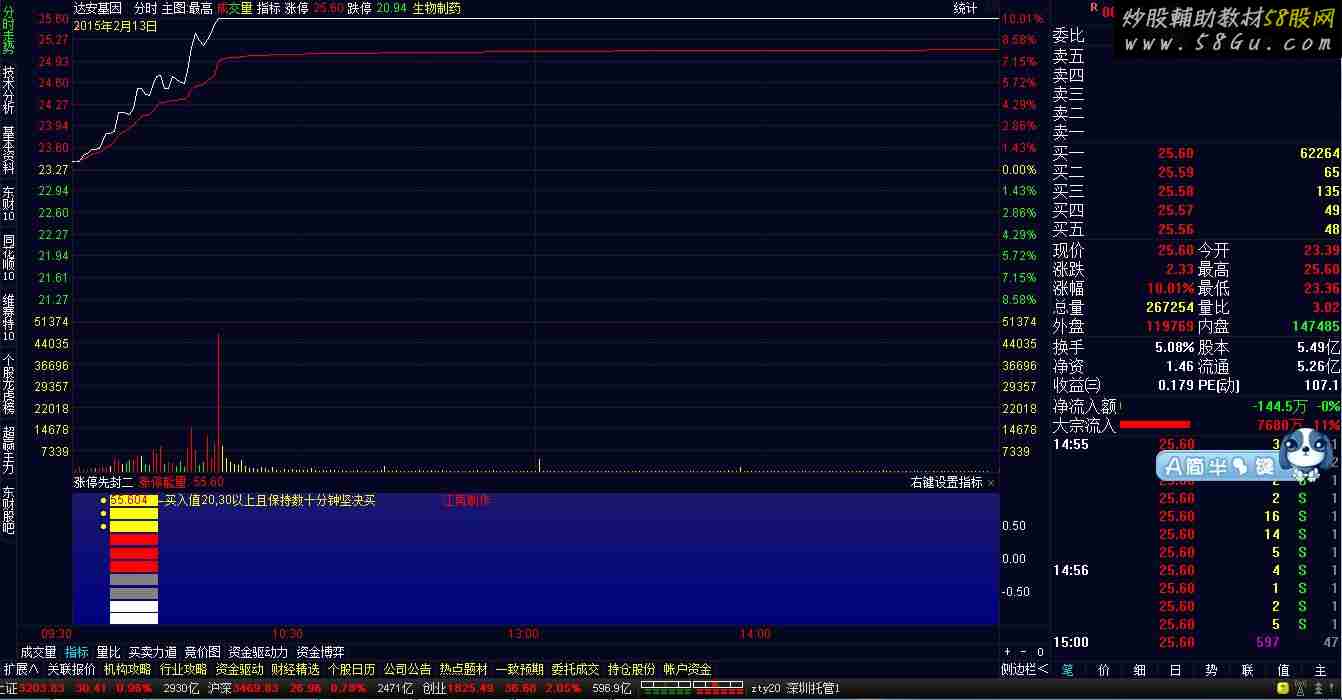Switch to the 资金驱动力 tab

tap(258, 652)
